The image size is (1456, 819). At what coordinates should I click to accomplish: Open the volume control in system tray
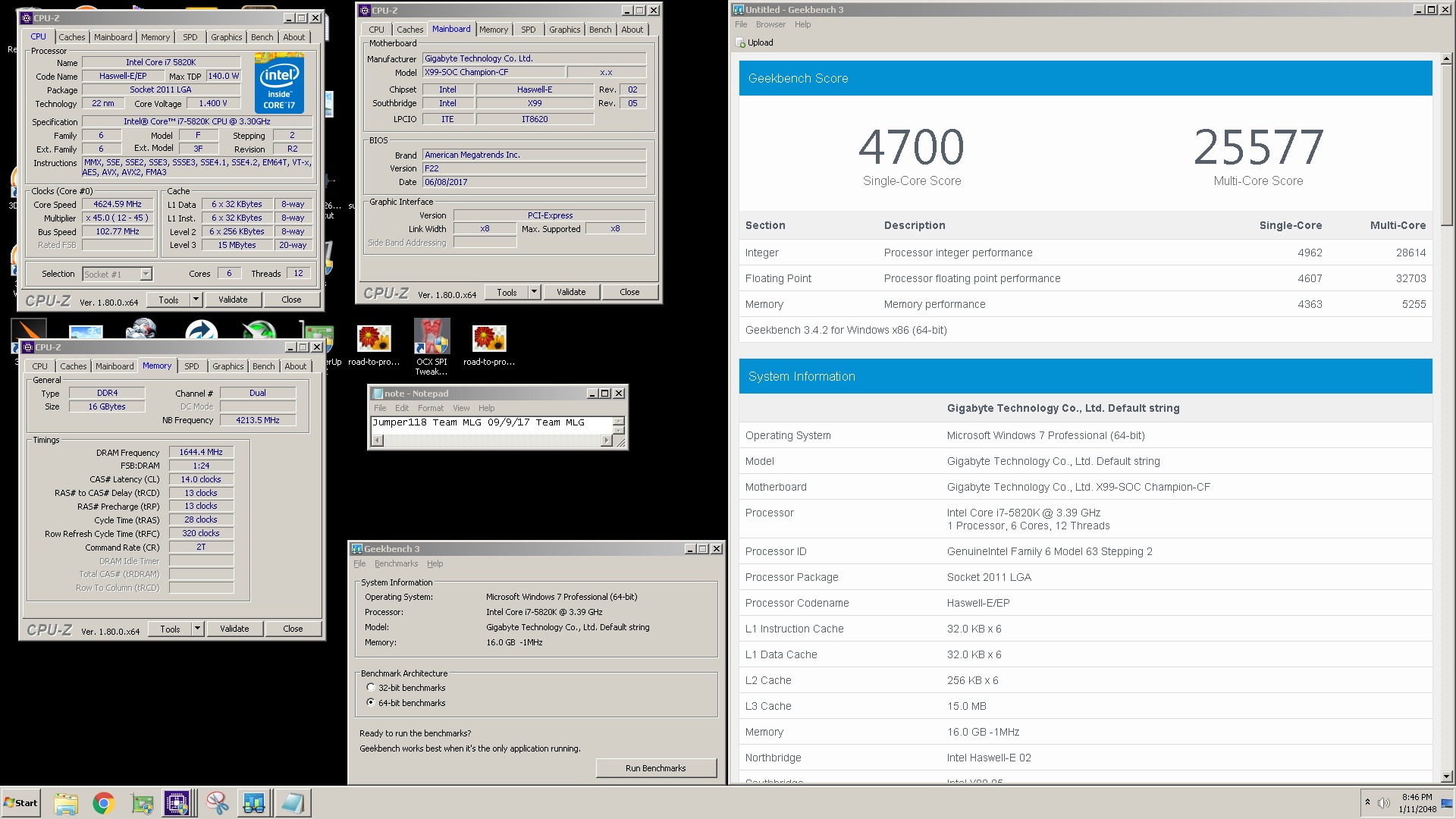click(x=1384, y=803)
